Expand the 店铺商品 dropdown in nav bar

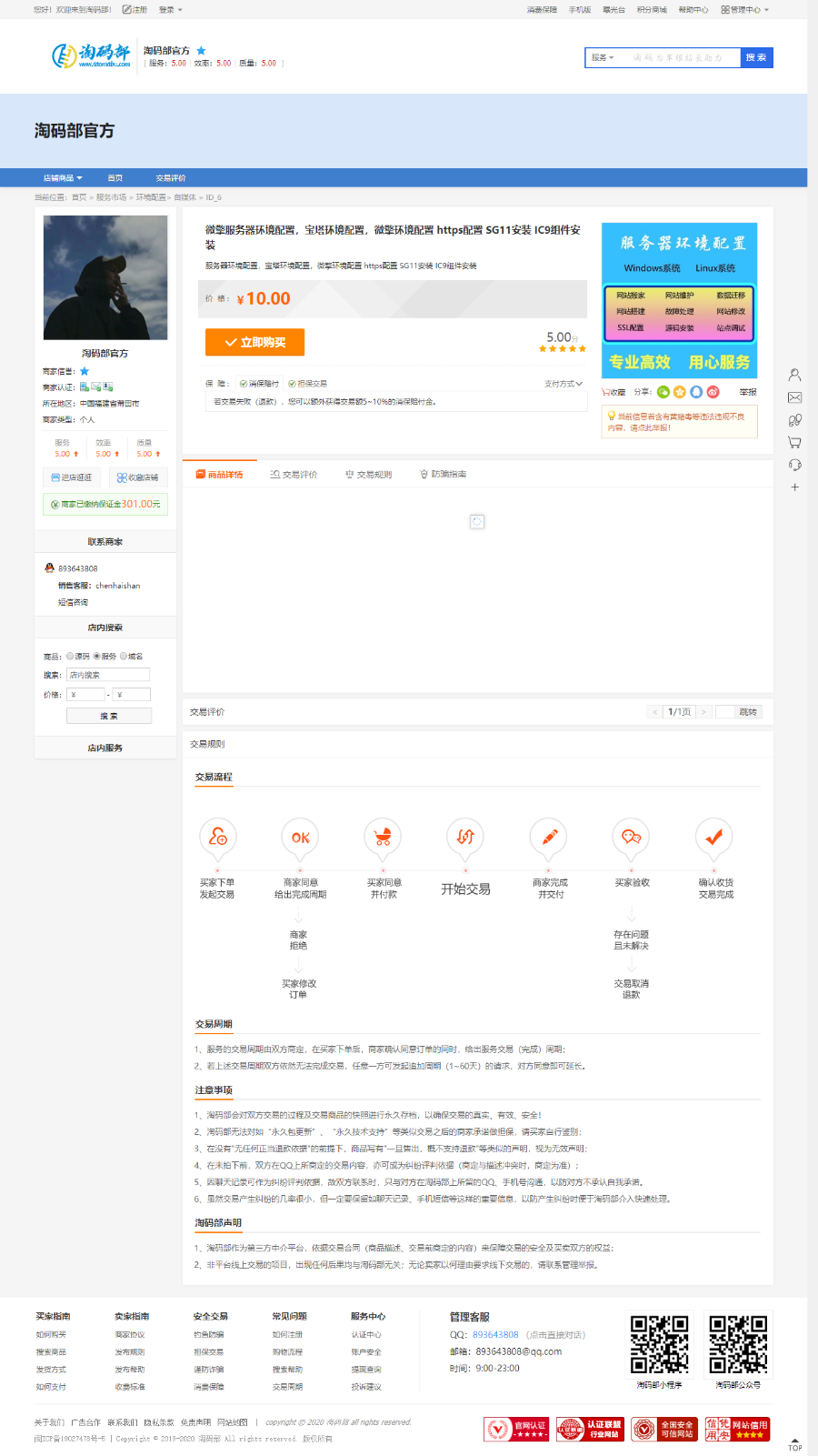pyautogui.click(x=63, y=178)
